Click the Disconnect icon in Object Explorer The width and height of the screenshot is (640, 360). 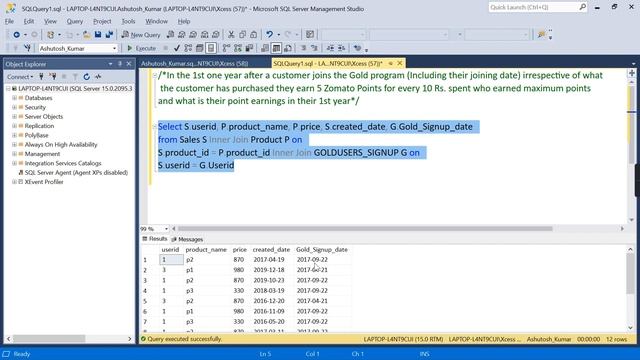[53, 76]
